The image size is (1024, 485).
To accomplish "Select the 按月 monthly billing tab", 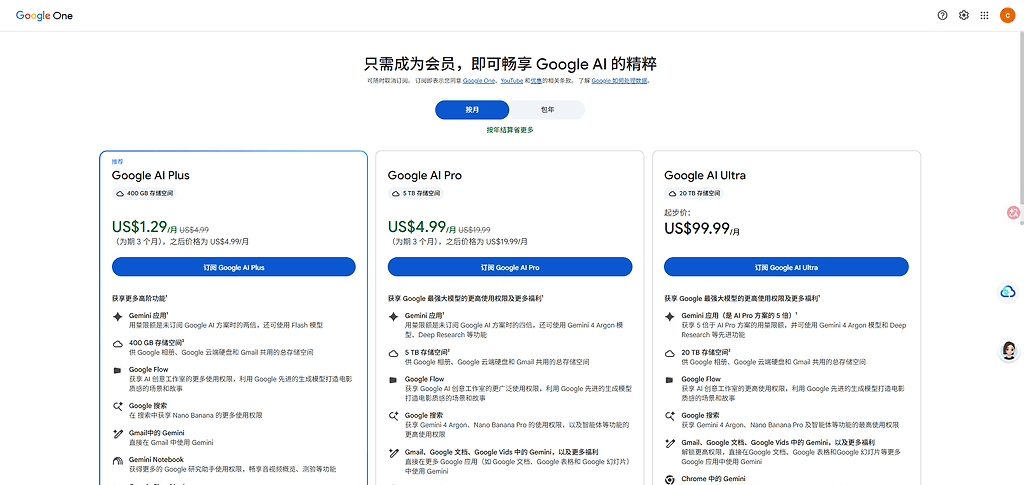I will tap(472, 110).
